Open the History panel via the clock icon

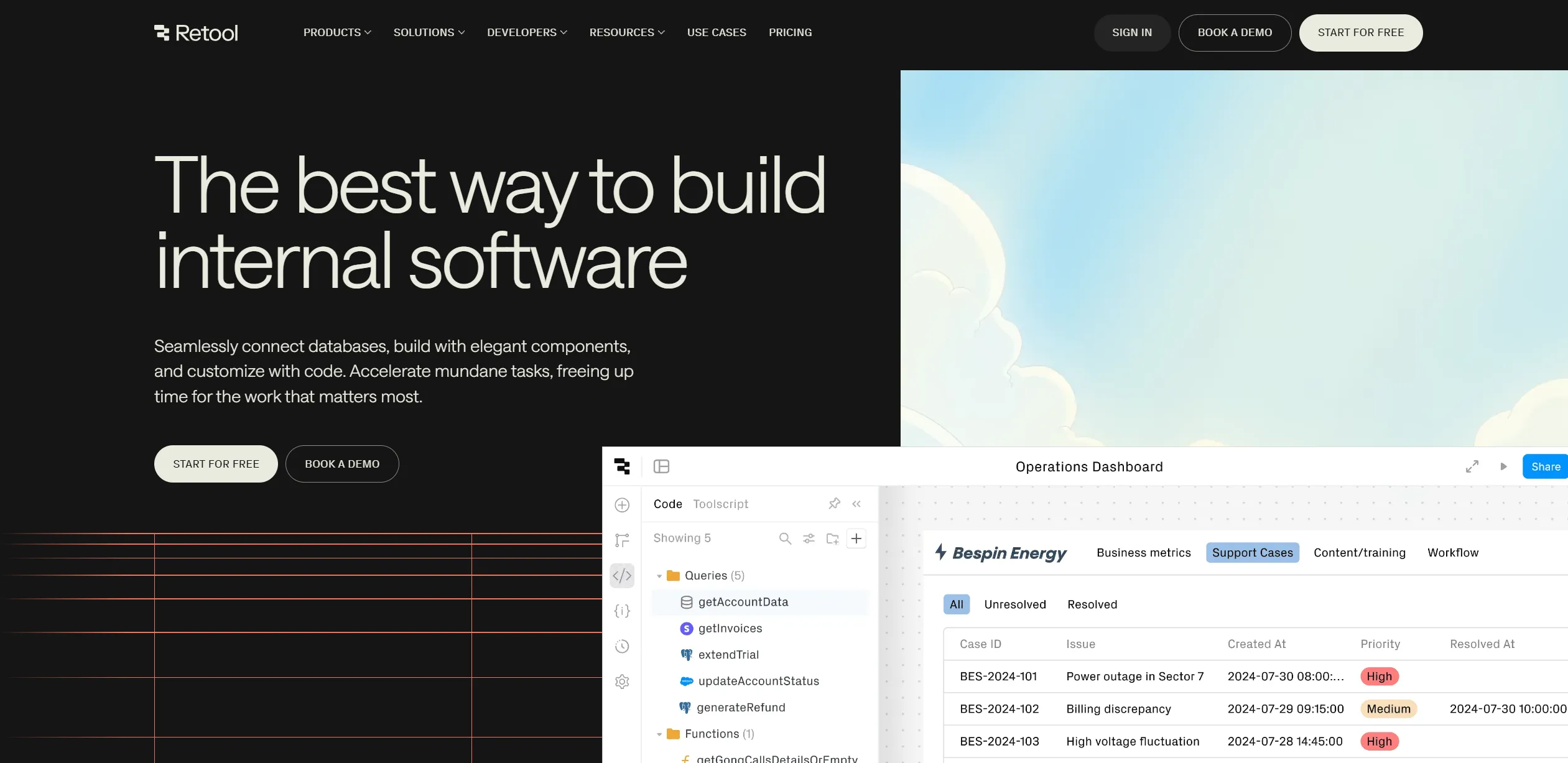[621, 646]
